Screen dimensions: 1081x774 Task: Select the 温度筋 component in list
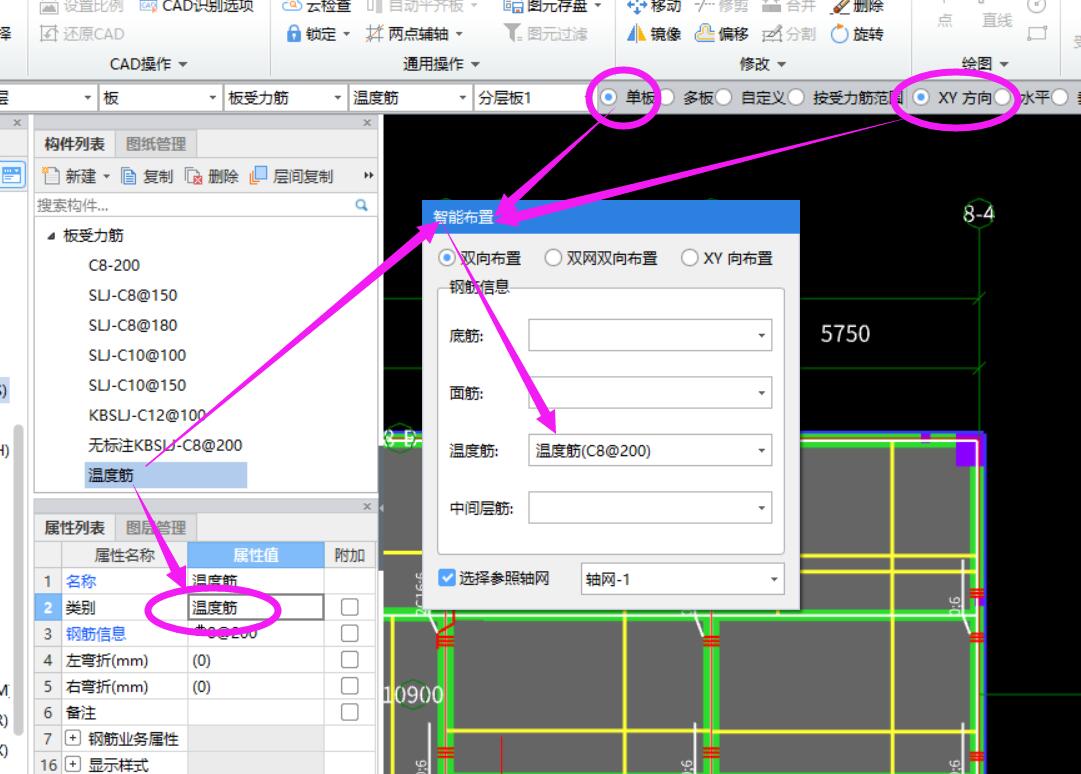coord(165,475)
